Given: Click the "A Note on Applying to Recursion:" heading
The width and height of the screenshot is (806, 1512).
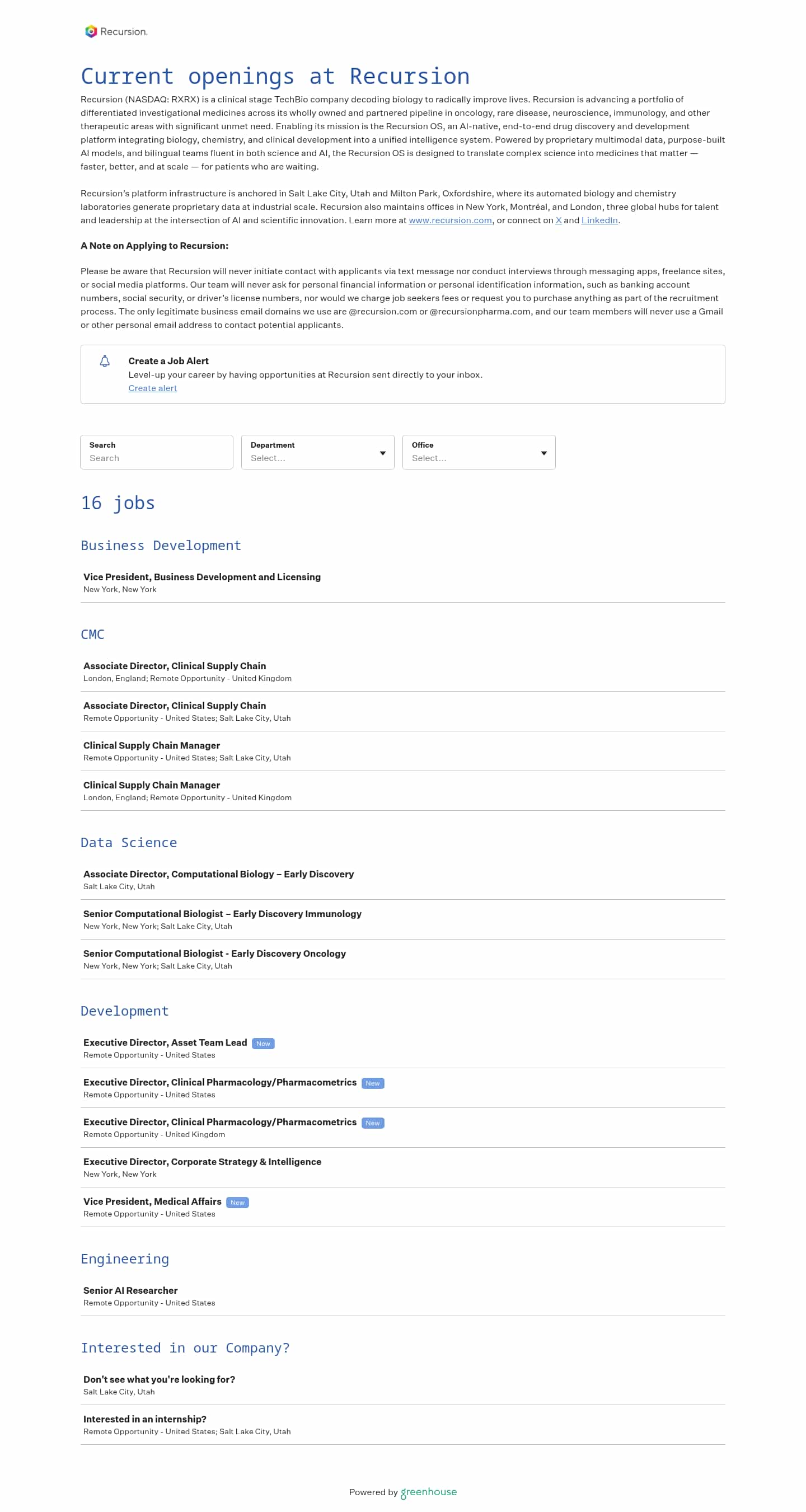Looking at the screenshot, I should pyautogui.click(x=154, y=246).
